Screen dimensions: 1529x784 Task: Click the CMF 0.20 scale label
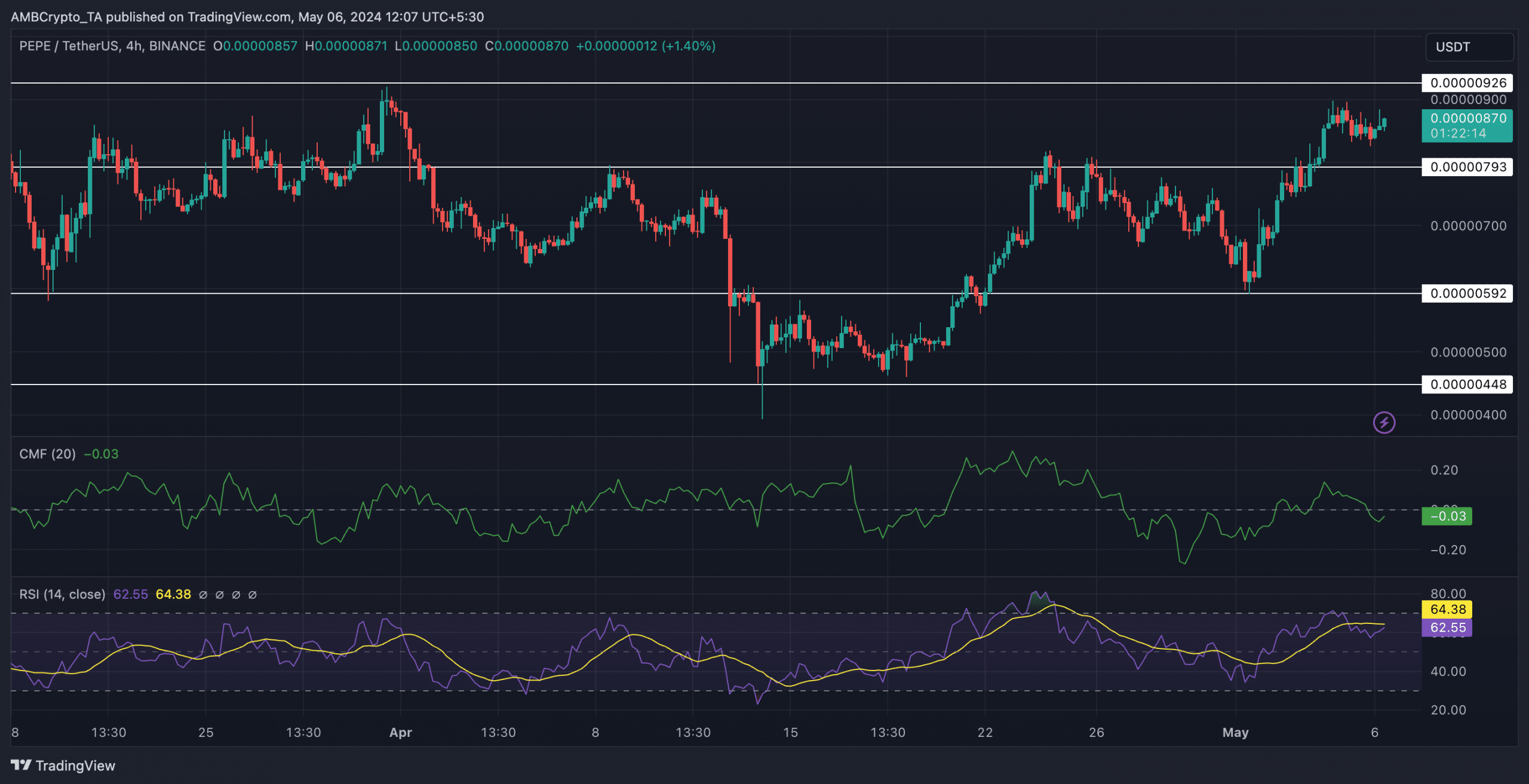point(1444,470)
